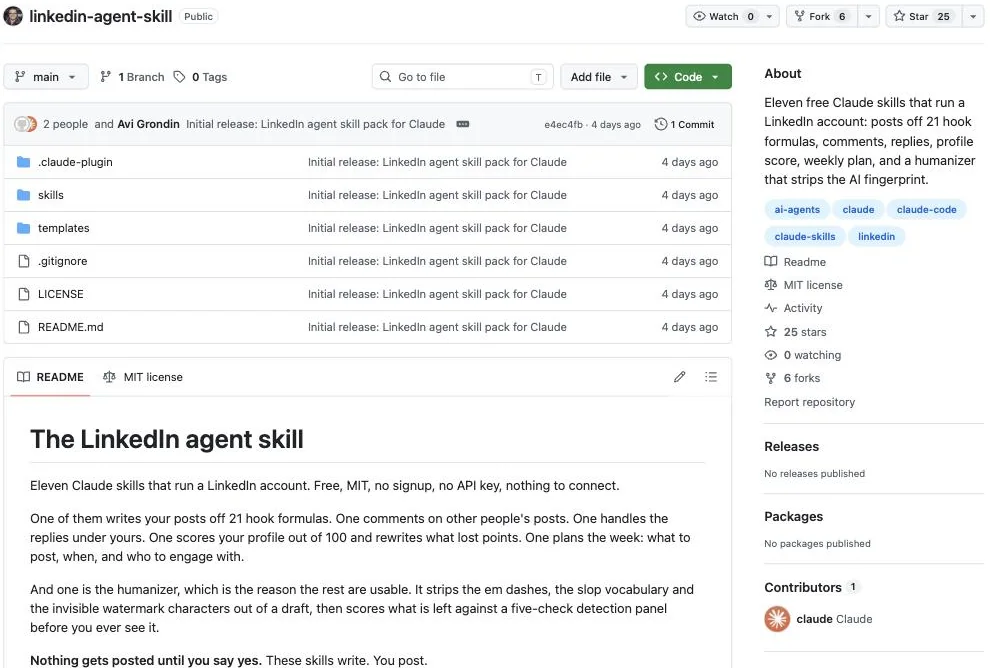Open the .gitignore file

click(x=63, y=261)
